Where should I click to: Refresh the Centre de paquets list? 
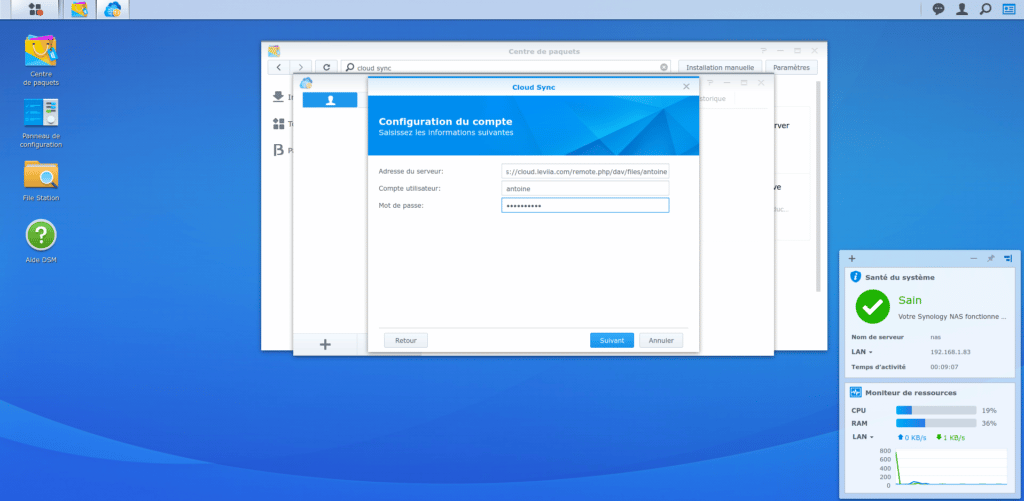click(327, 67)
